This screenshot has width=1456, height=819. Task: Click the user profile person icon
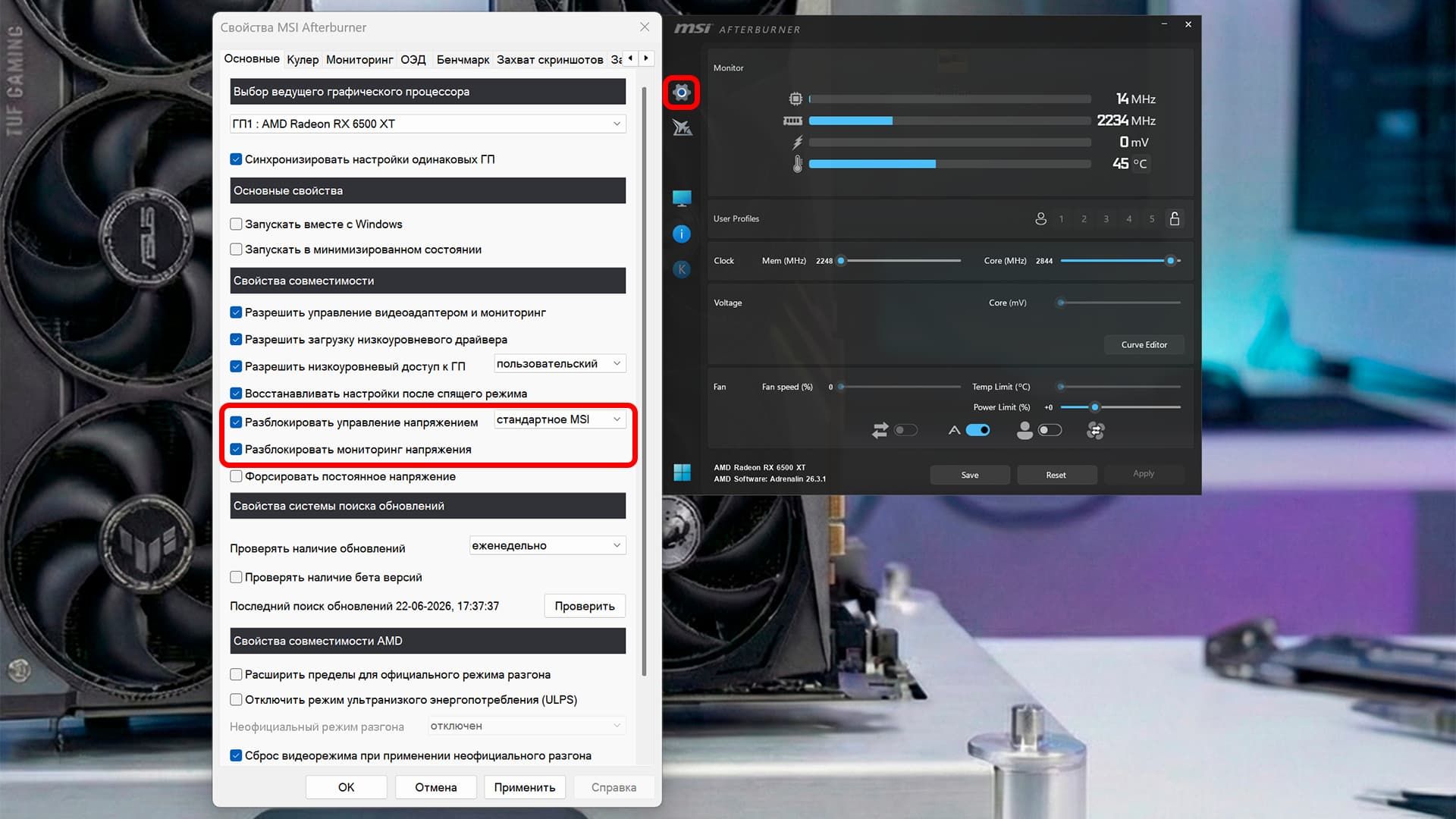1040,218
